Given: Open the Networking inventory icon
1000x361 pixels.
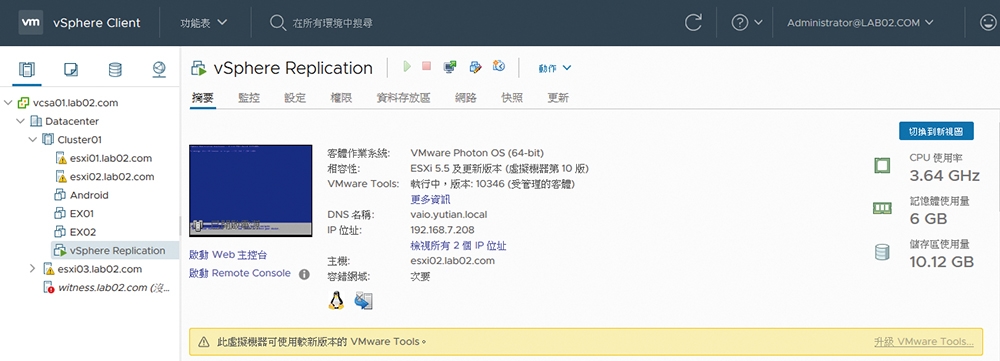Looking at the screenshot, I should click(159, 69).
